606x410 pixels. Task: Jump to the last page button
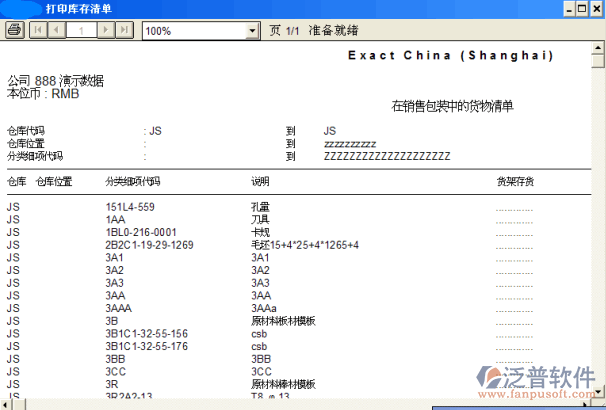pyautogui.click(x=124, y=30)
